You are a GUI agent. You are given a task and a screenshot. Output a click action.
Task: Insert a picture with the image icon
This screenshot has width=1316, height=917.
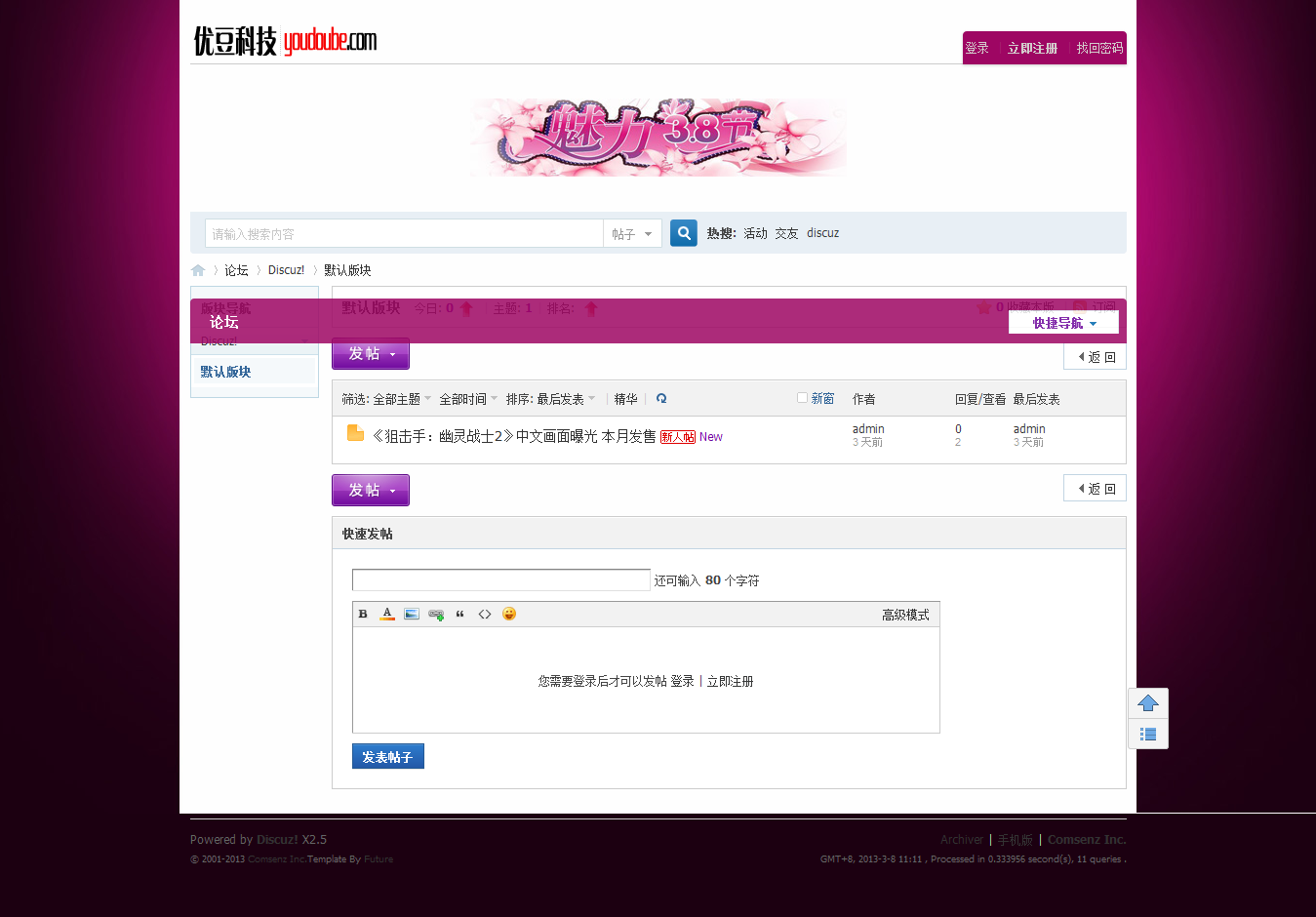412,614
